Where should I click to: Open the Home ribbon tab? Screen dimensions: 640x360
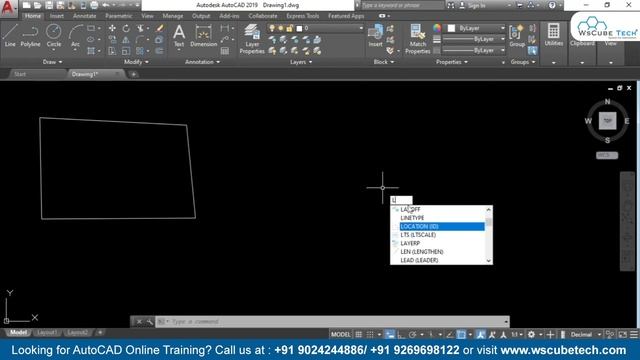(33, 16)
